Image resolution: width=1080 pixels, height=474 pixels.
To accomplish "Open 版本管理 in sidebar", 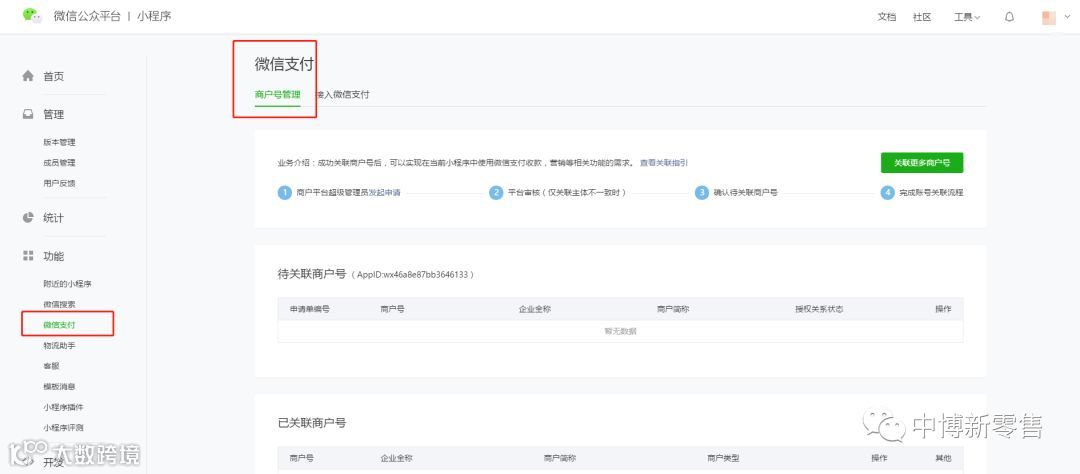I will [x=59, y=142].
